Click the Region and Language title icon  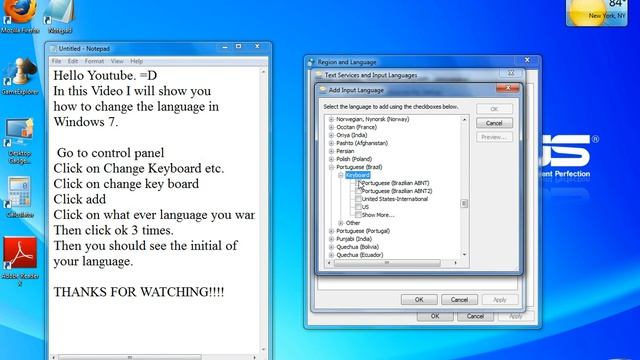311,62
